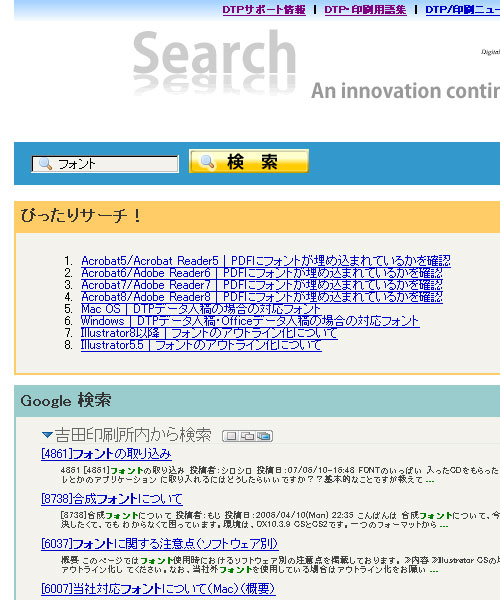Click the large Search logo graphic
The image size is (500, 600).
point(214,61)
